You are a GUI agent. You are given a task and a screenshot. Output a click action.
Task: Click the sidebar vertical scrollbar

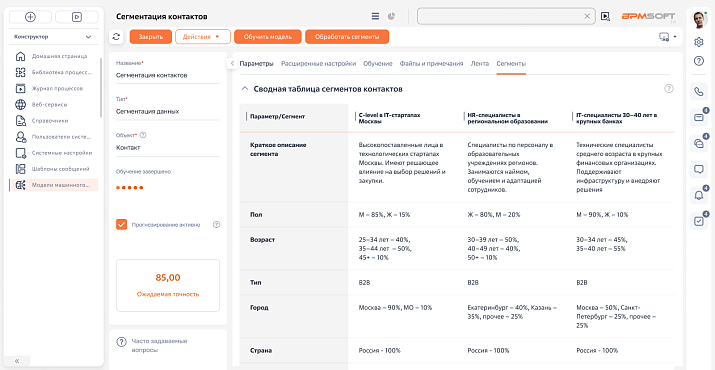tap(101, 88)
